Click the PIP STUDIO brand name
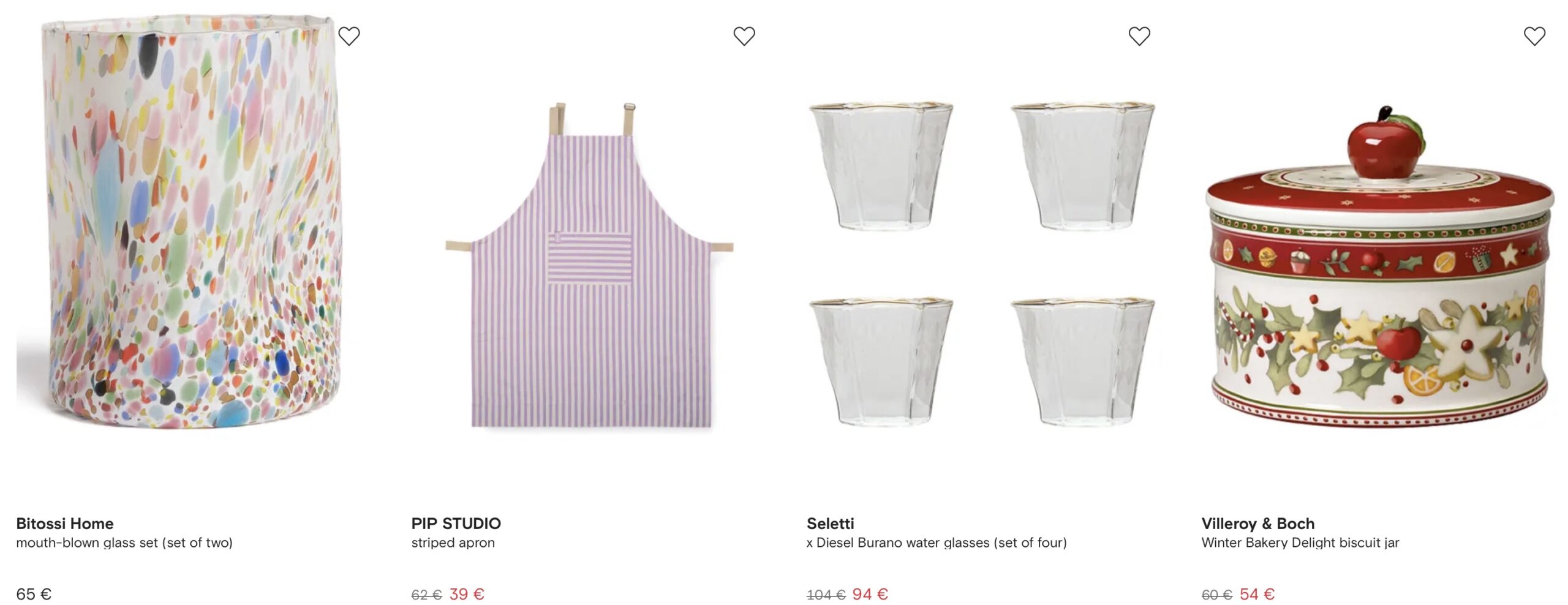 (456, 524)
